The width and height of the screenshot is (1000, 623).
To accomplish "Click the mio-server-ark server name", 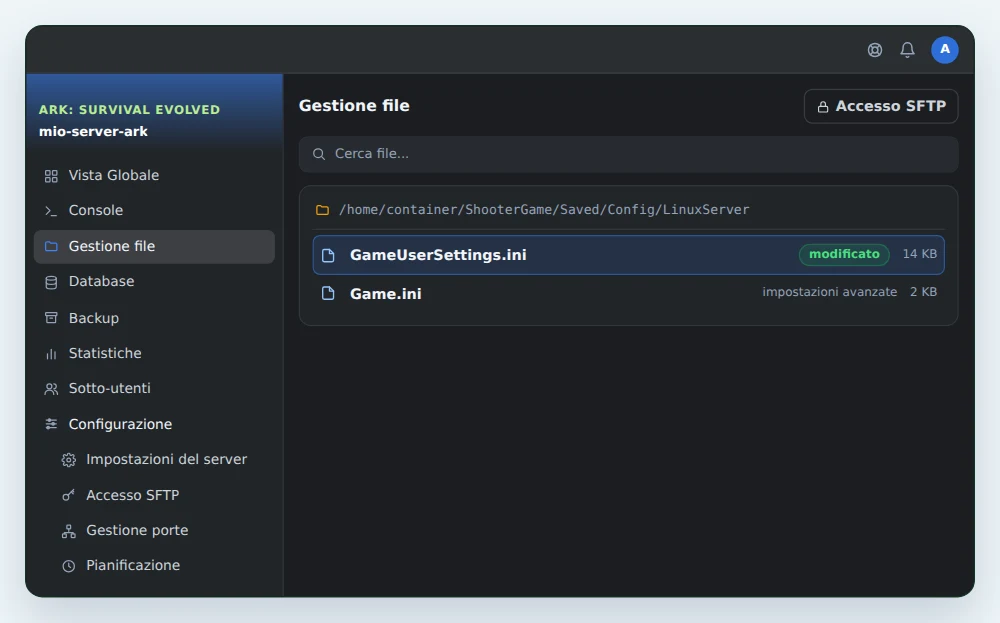I will point(93,132).
